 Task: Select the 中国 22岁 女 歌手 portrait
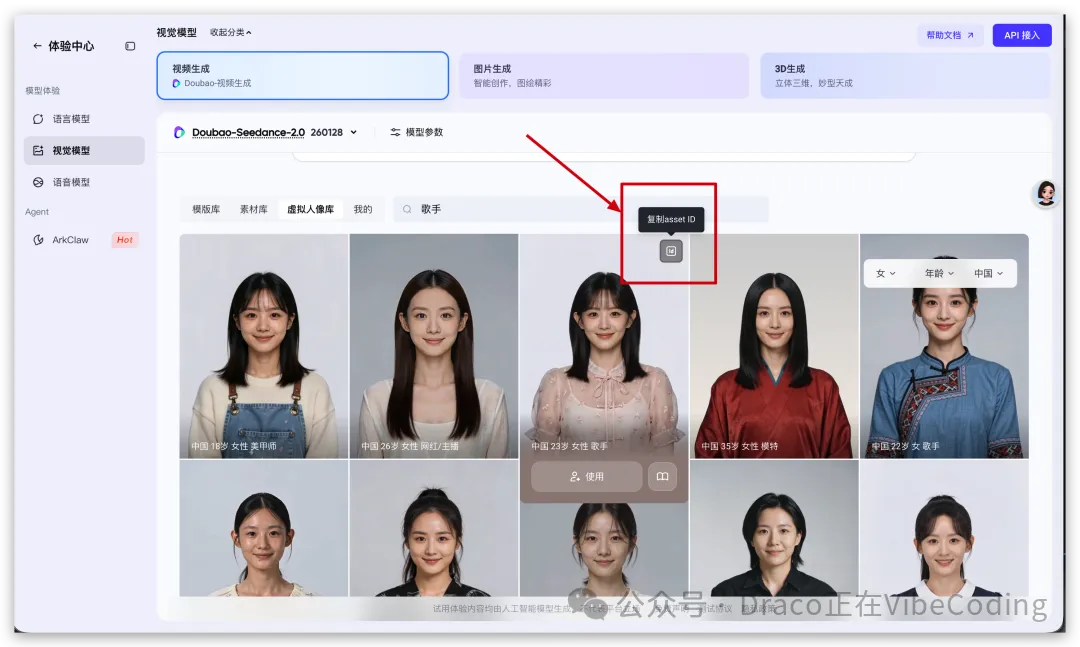(944, 346)
